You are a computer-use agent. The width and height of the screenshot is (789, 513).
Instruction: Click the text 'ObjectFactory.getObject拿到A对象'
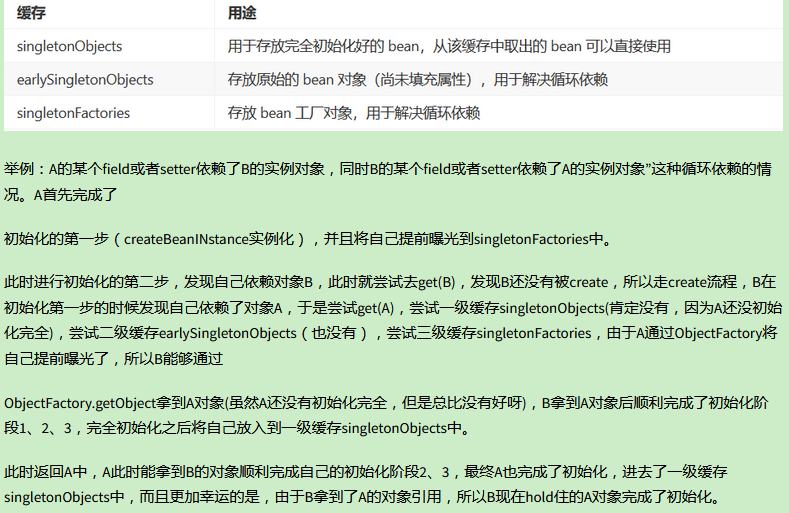click(114, 403)
